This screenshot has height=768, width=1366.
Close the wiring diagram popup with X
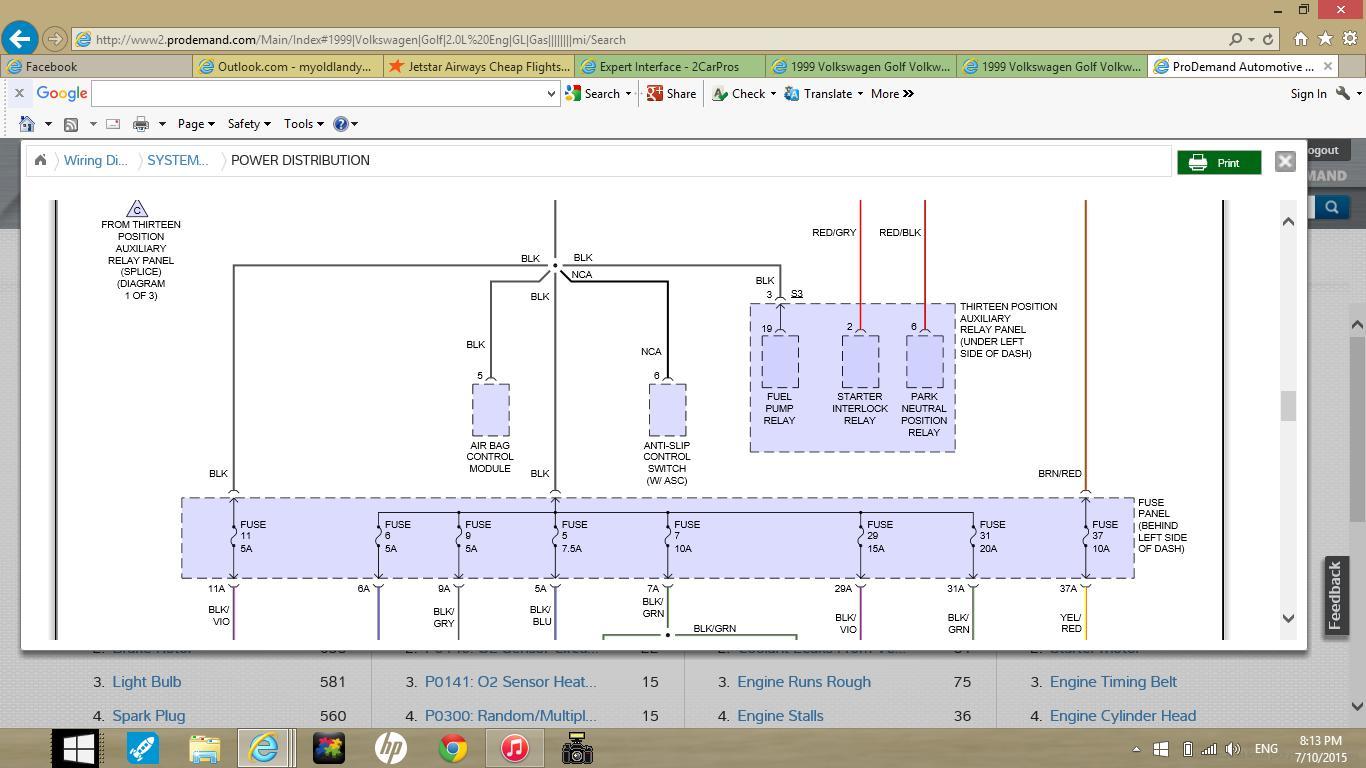coord(1285,162)
